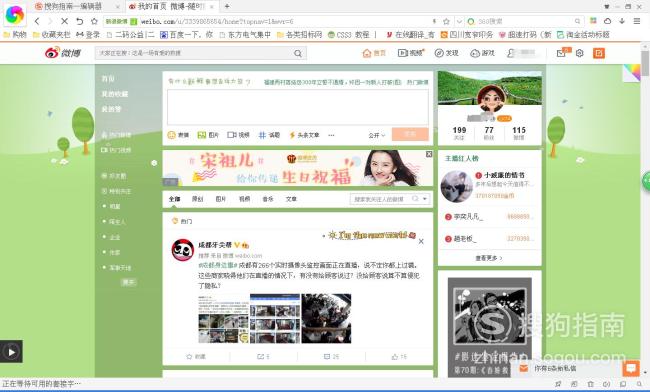
Task: Open 视频 in Weibo top navigation
Action: (x=410, y=53)
